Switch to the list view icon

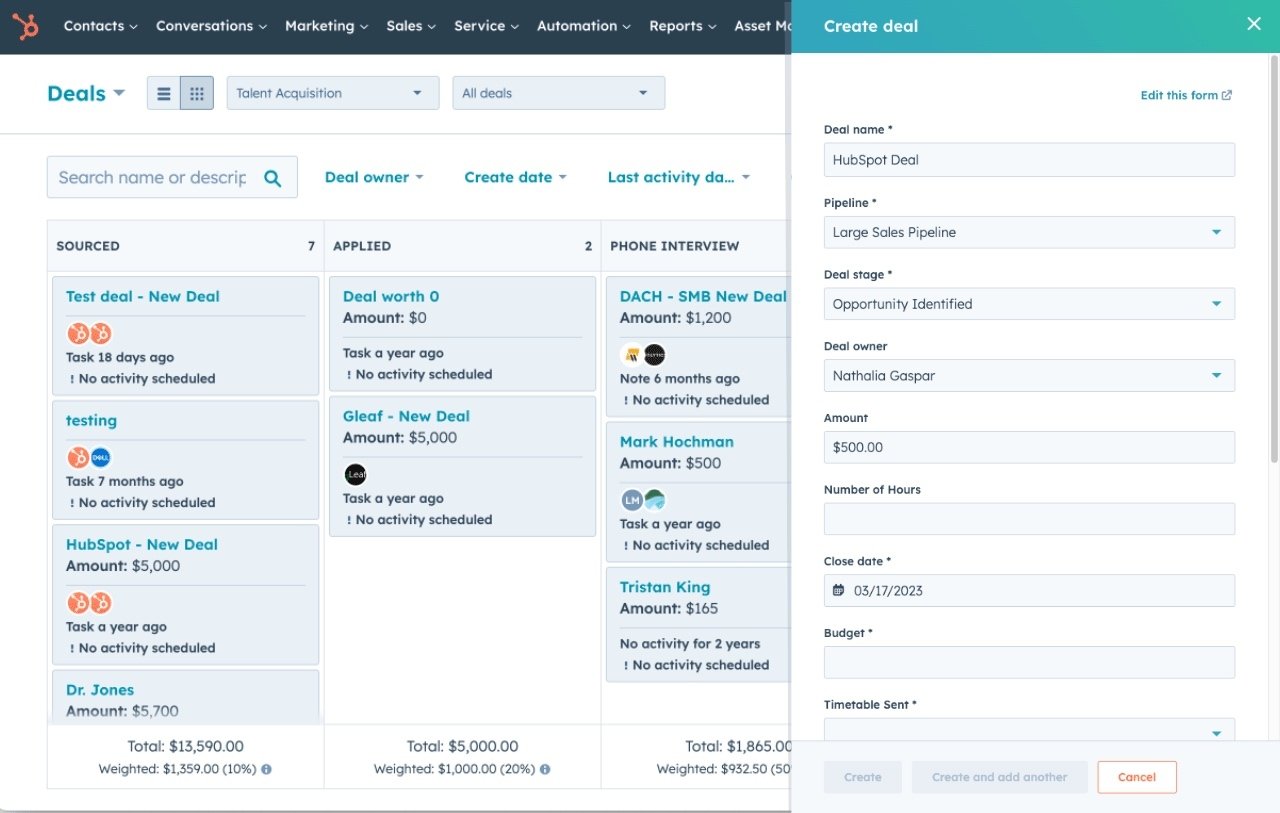point(163,92)
